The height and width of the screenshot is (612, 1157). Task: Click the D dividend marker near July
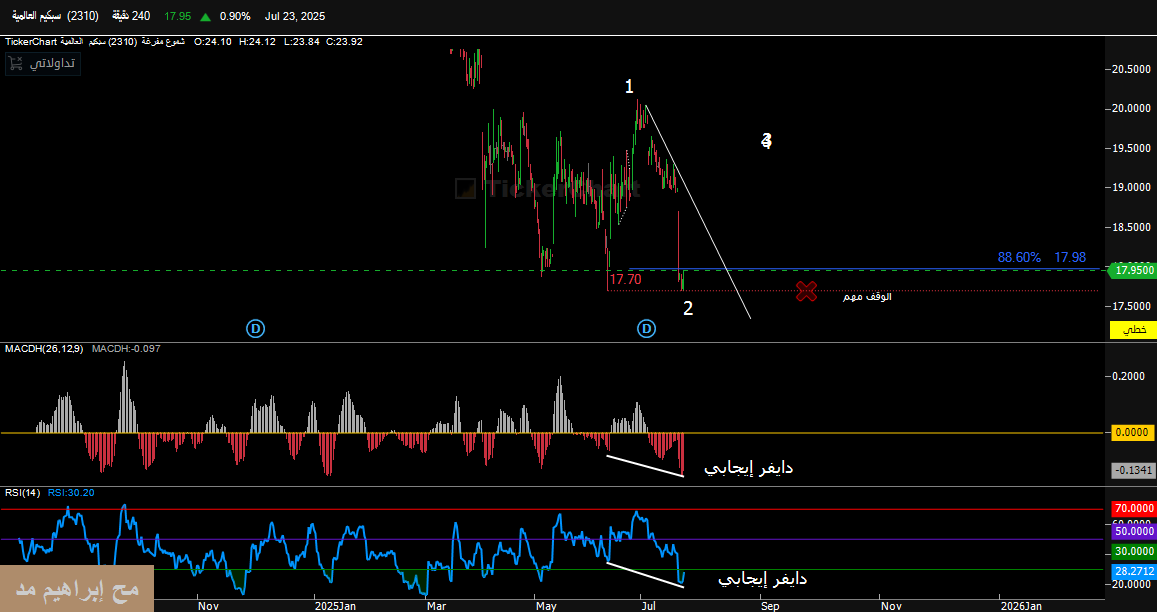646,329
